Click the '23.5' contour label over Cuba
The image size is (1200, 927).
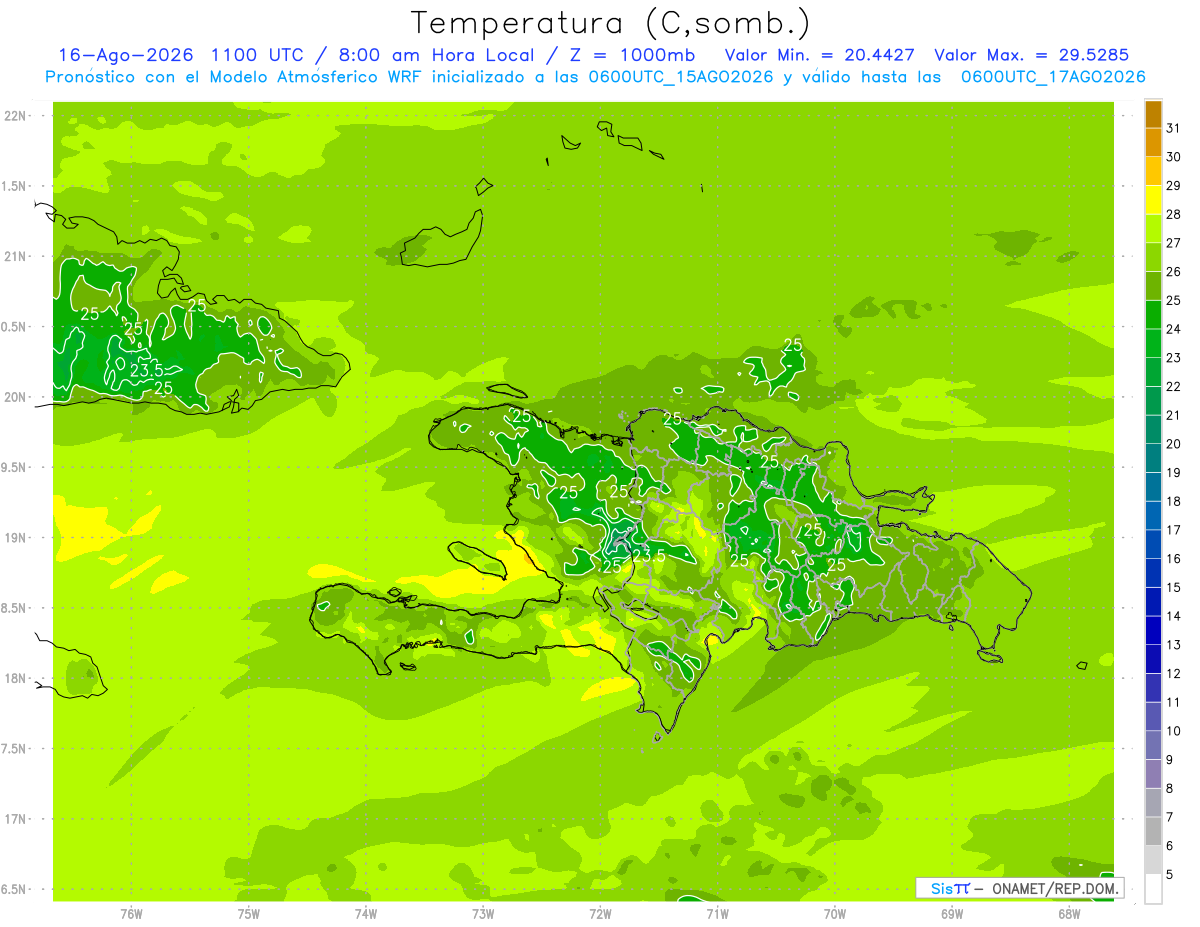147,371
